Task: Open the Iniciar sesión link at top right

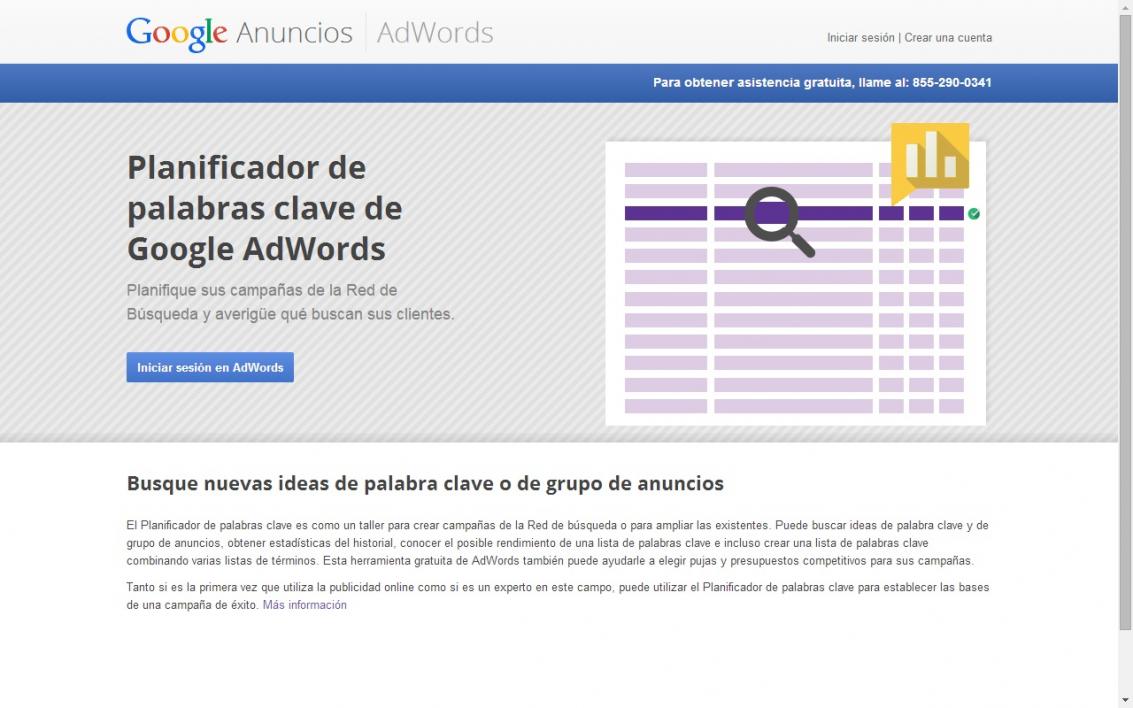Action: click(x=860, y=38)
